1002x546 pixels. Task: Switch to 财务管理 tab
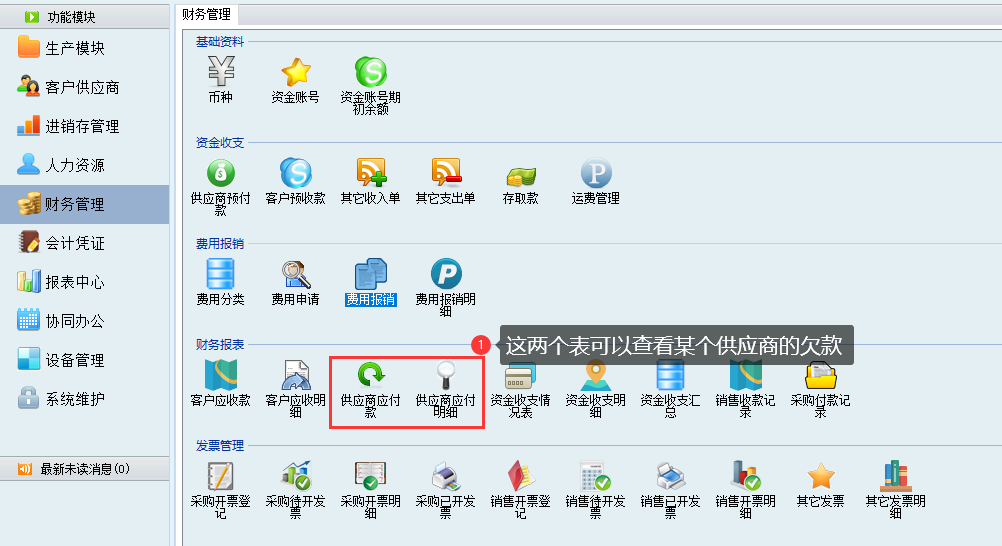(x=205, y=14)
